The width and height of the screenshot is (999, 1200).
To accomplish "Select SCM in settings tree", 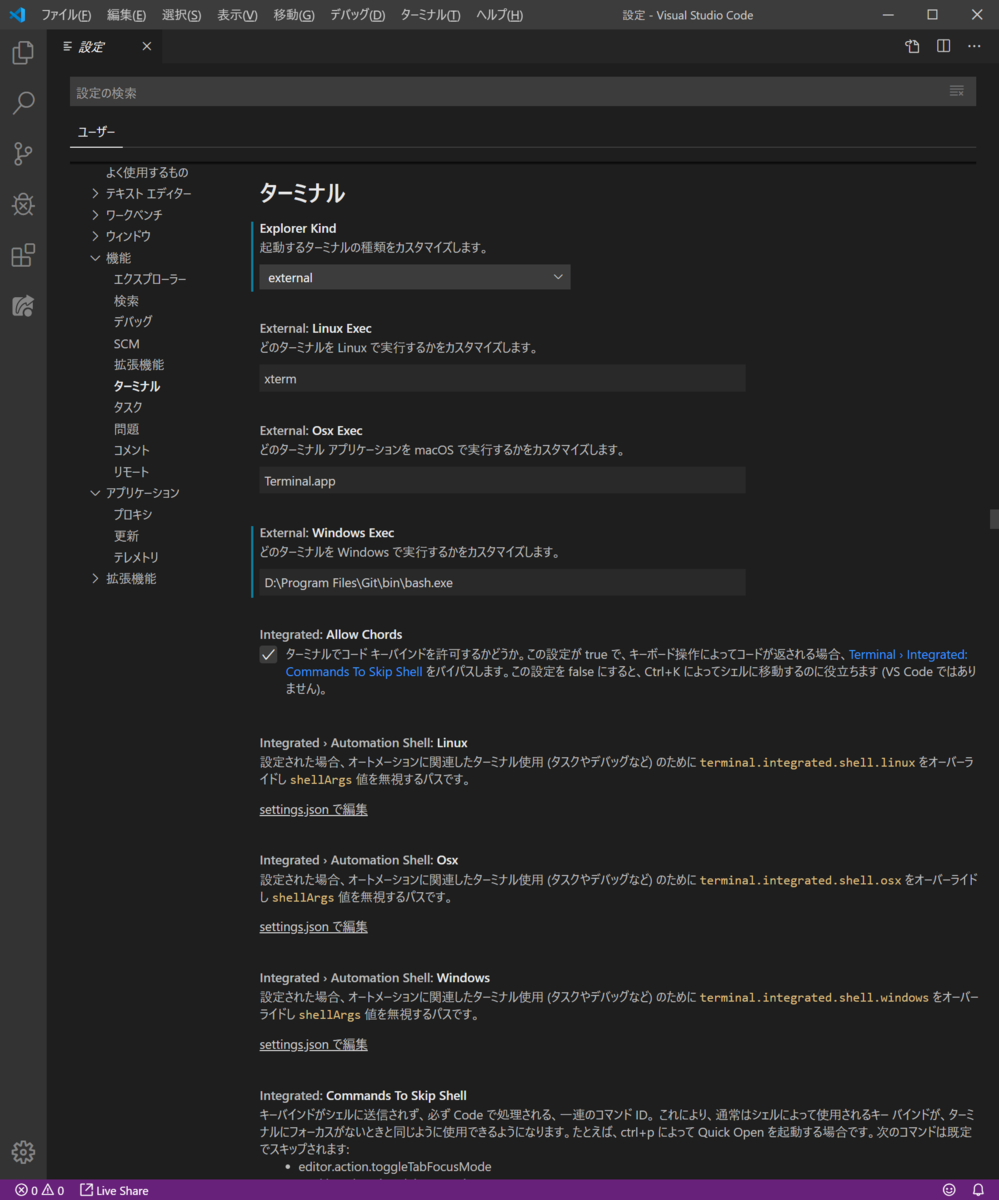I will click(x=127, y=344).
